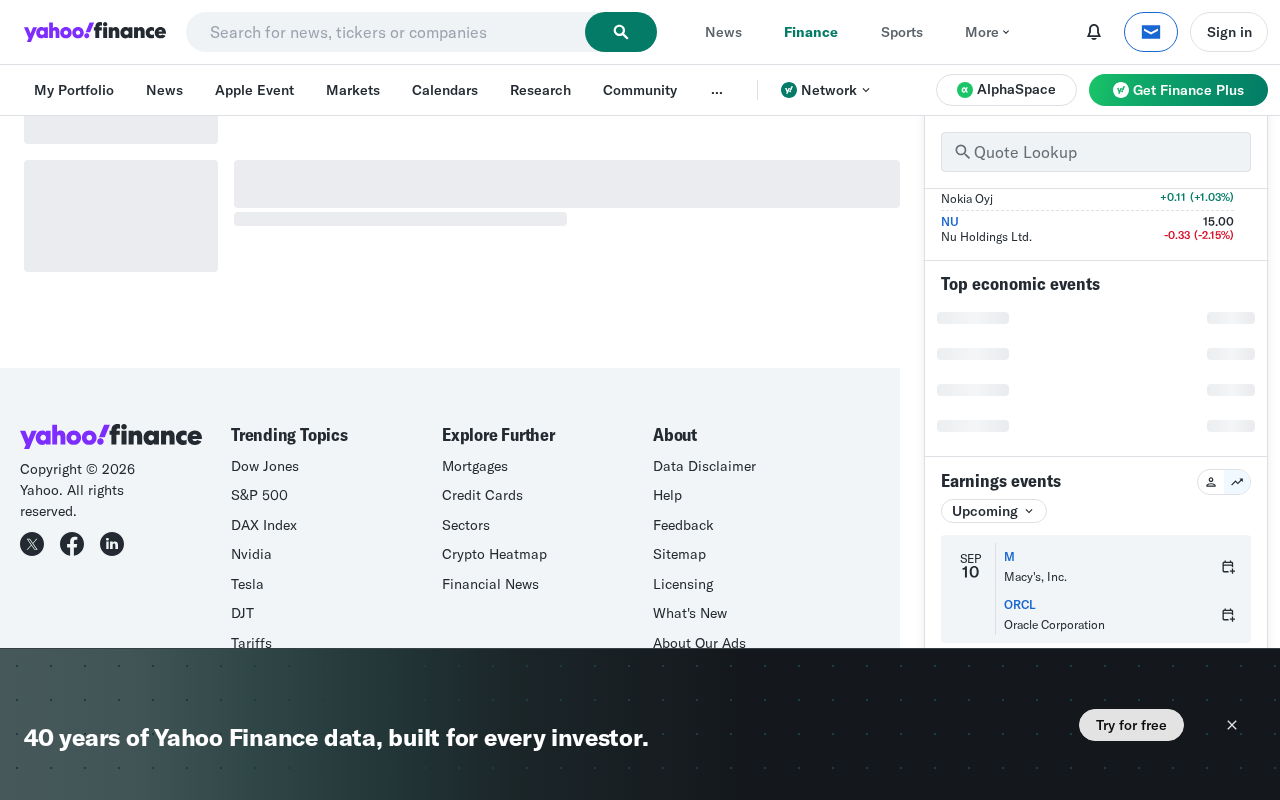Open S&P 500 trending topic
This screenshot has height=800, width=1280.
coord(259,495)
